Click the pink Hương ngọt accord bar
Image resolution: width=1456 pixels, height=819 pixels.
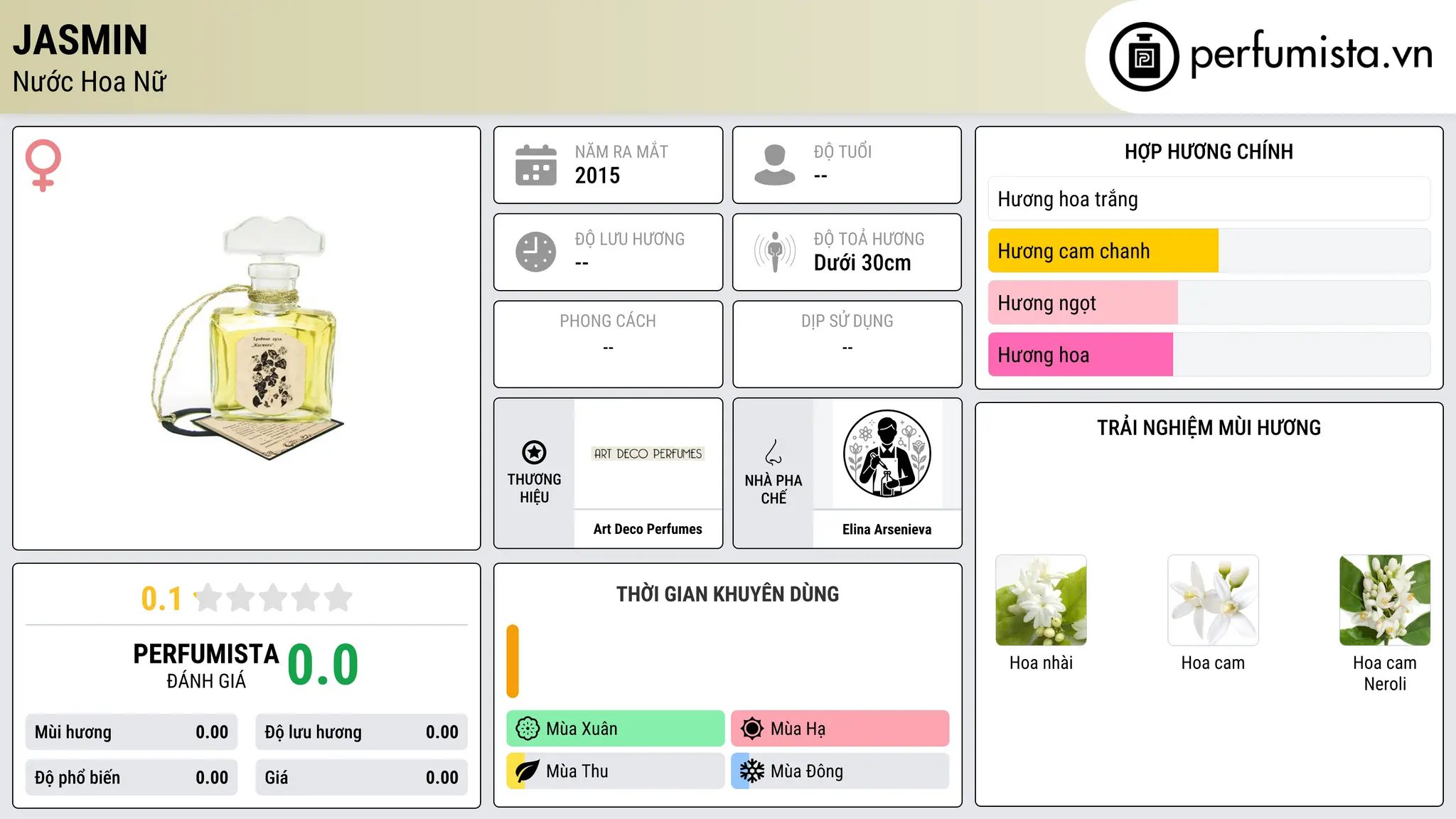pyautogui.click(x=1083, y=303)
